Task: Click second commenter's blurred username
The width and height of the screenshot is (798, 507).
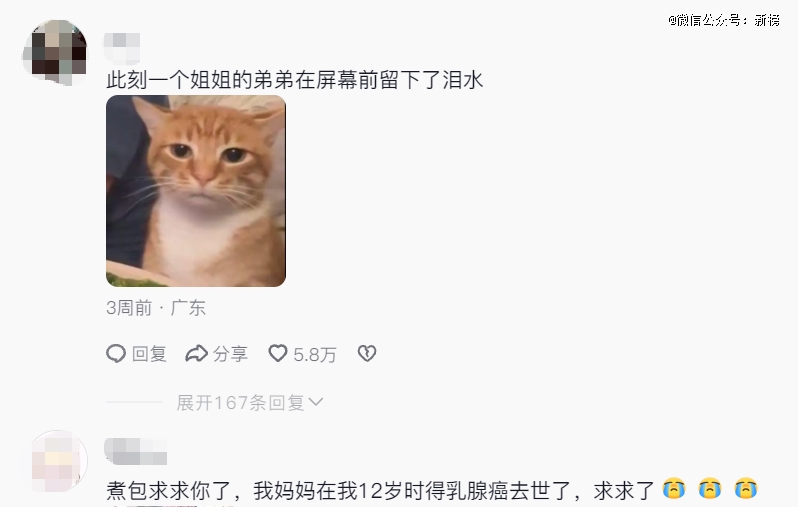Action: tap(136, 452)
